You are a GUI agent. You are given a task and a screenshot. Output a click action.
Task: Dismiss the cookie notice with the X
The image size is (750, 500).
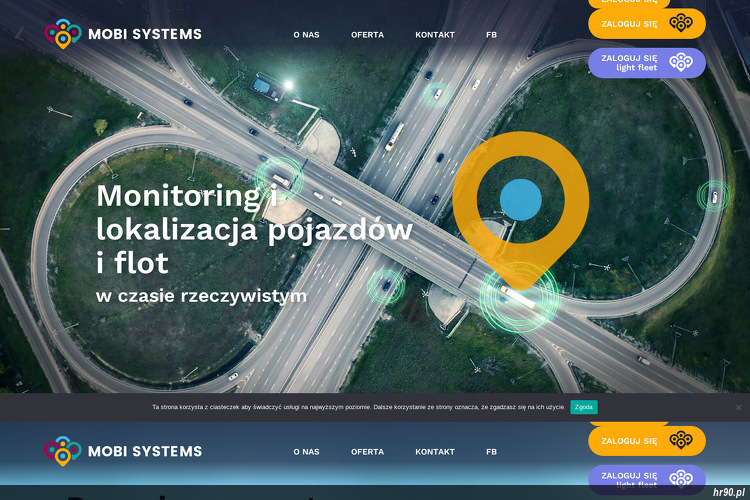click(x=739, y=407)
